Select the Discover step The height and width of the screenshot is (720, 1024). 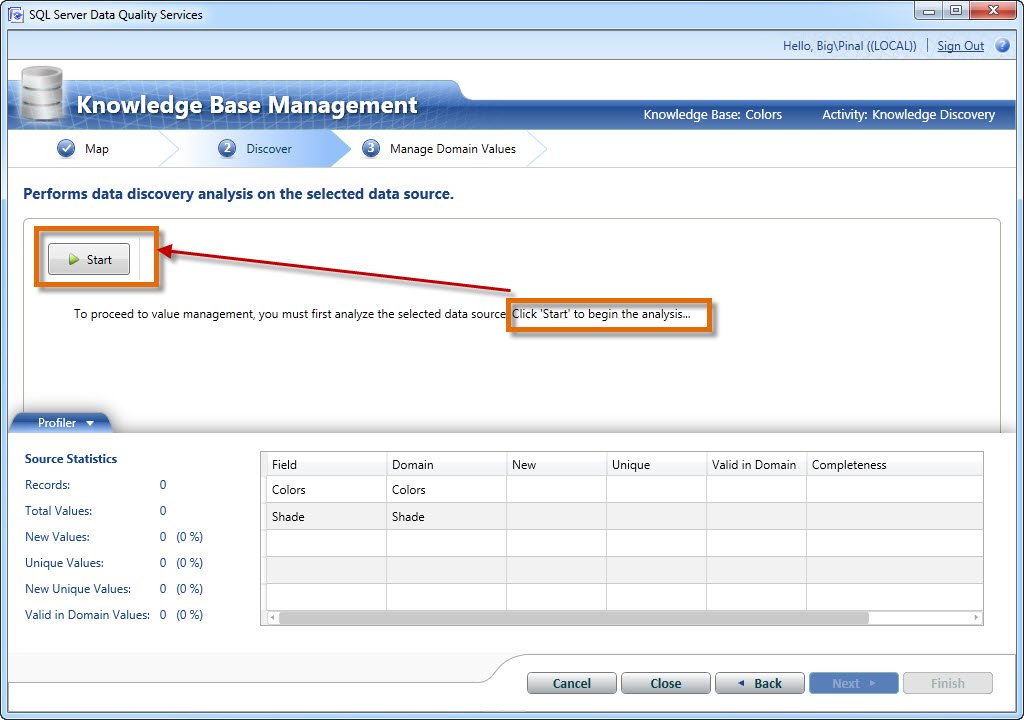(x=268, y=149)
